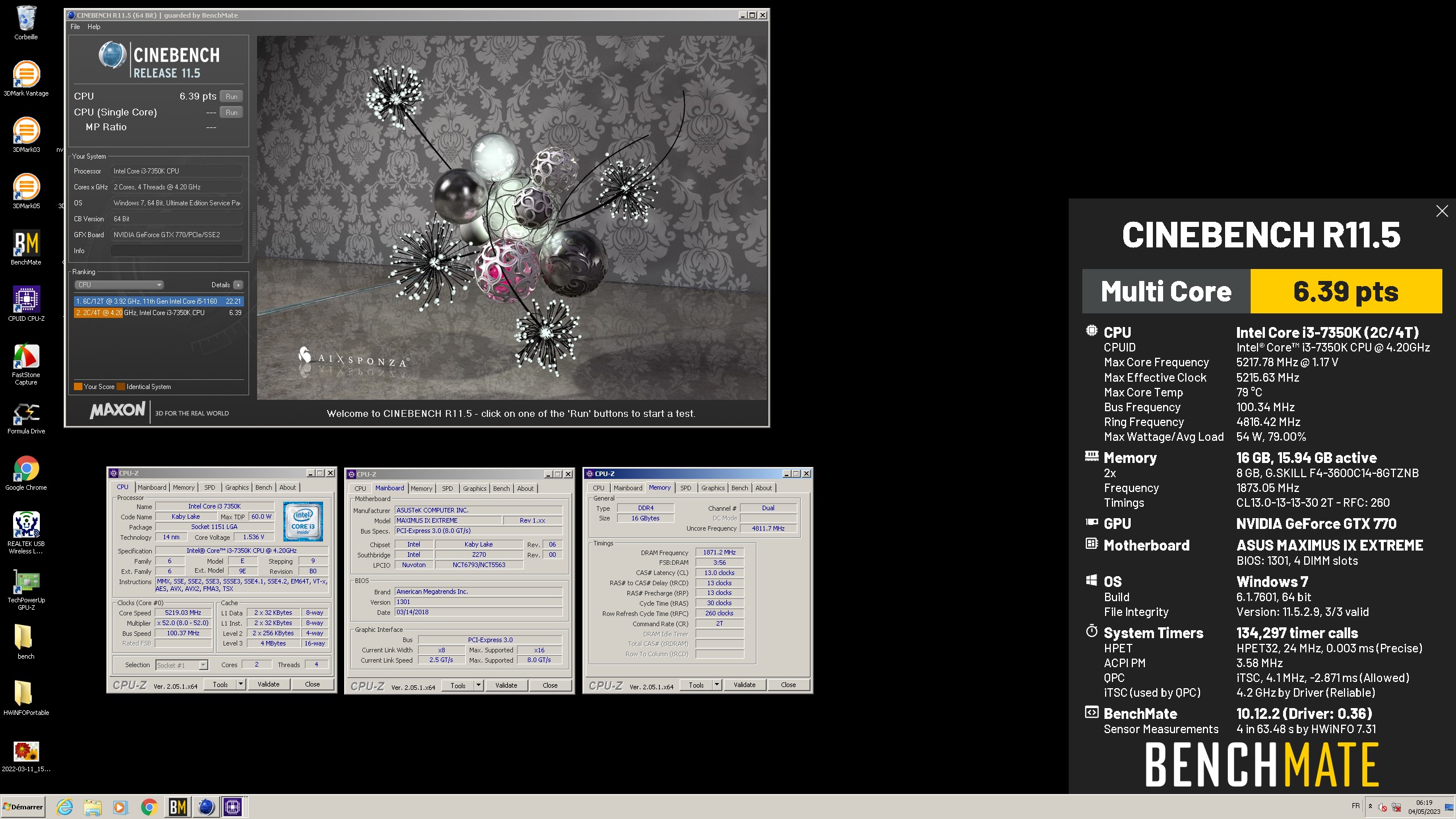The image size is (1456, 819).
Task: Open Graphics tab in second CPU-Z window
Action: pyautogui.click(x=475, y=489)
